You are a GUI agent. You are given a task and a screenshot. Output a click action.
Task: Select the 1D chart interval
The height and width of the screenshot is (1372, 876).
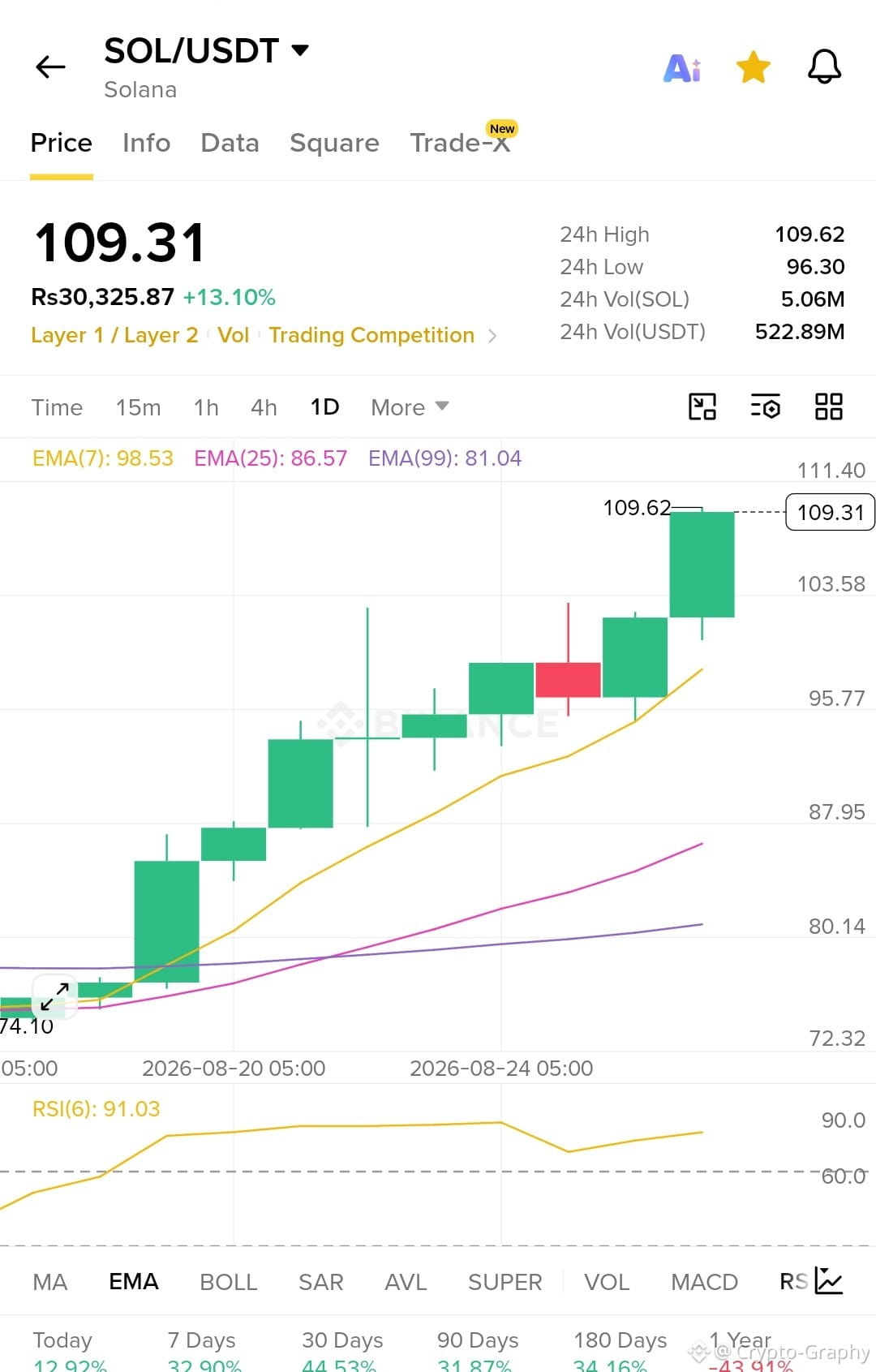(324, 407)
